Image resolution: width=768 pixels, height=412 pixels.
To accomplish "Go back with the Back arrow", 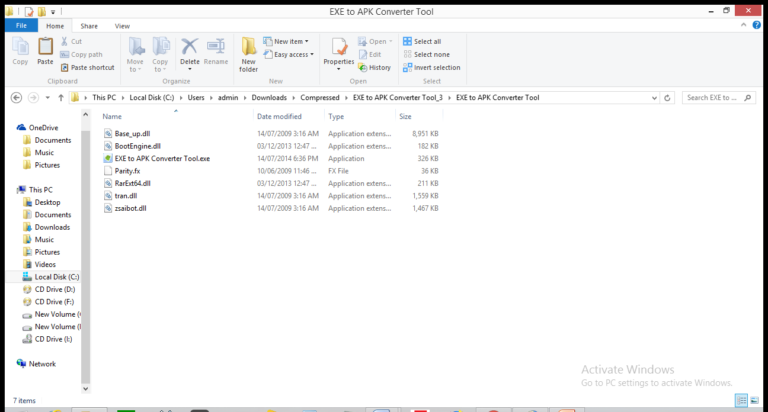I will [x=16, y=97].
